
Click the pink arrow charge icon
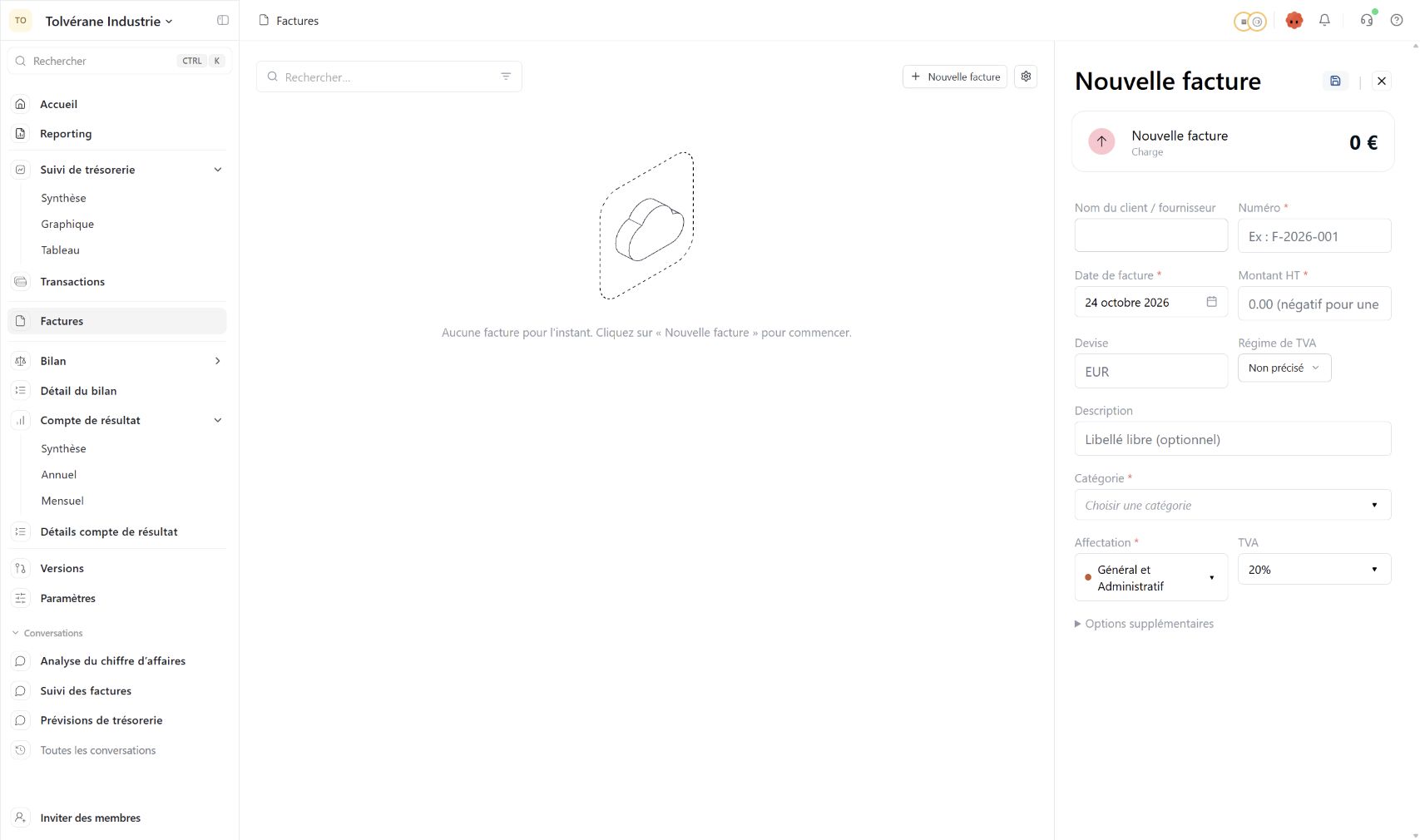click(x=1101, y=141)
